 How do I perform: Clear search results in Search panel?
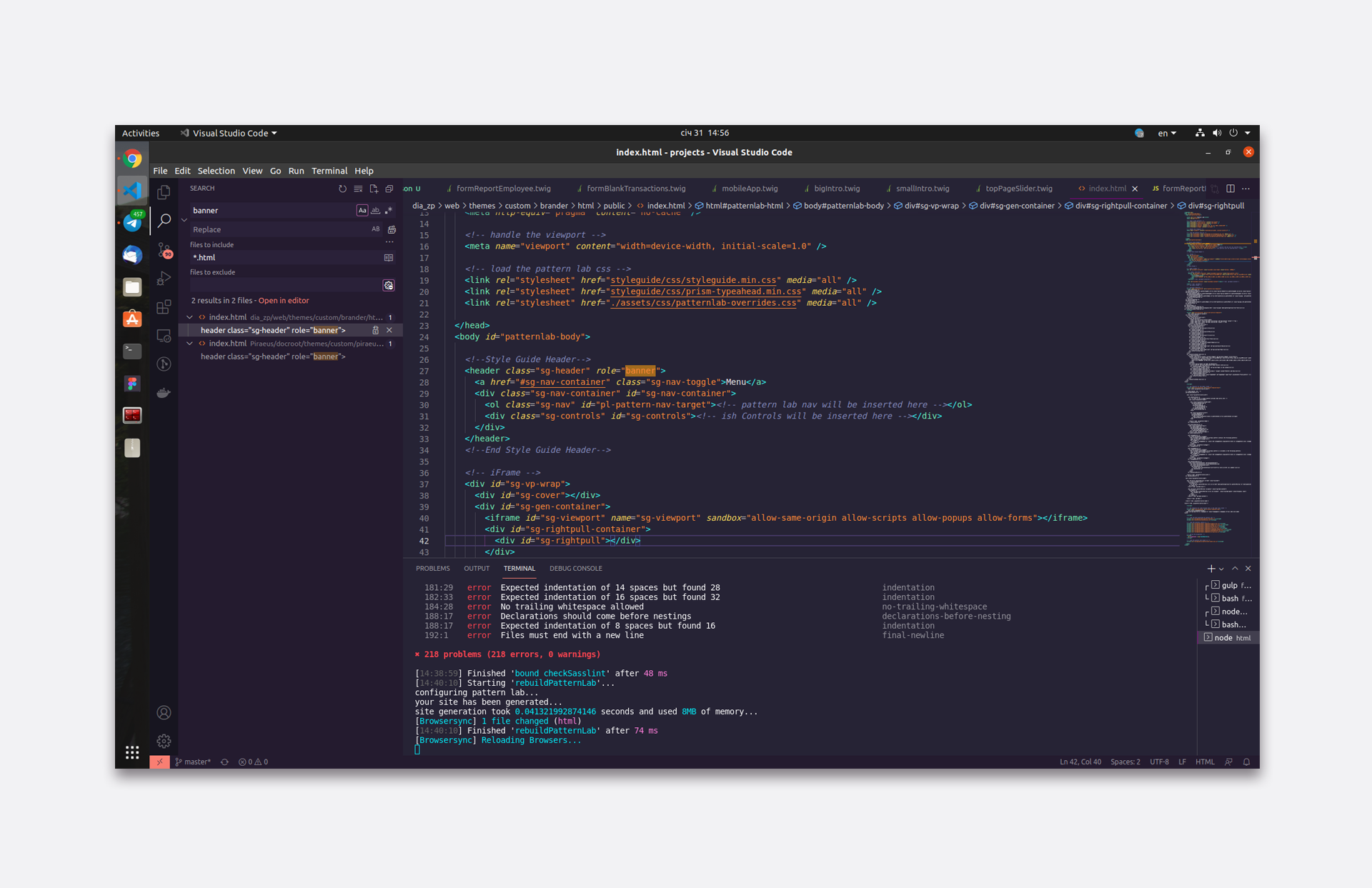[358, 189]
